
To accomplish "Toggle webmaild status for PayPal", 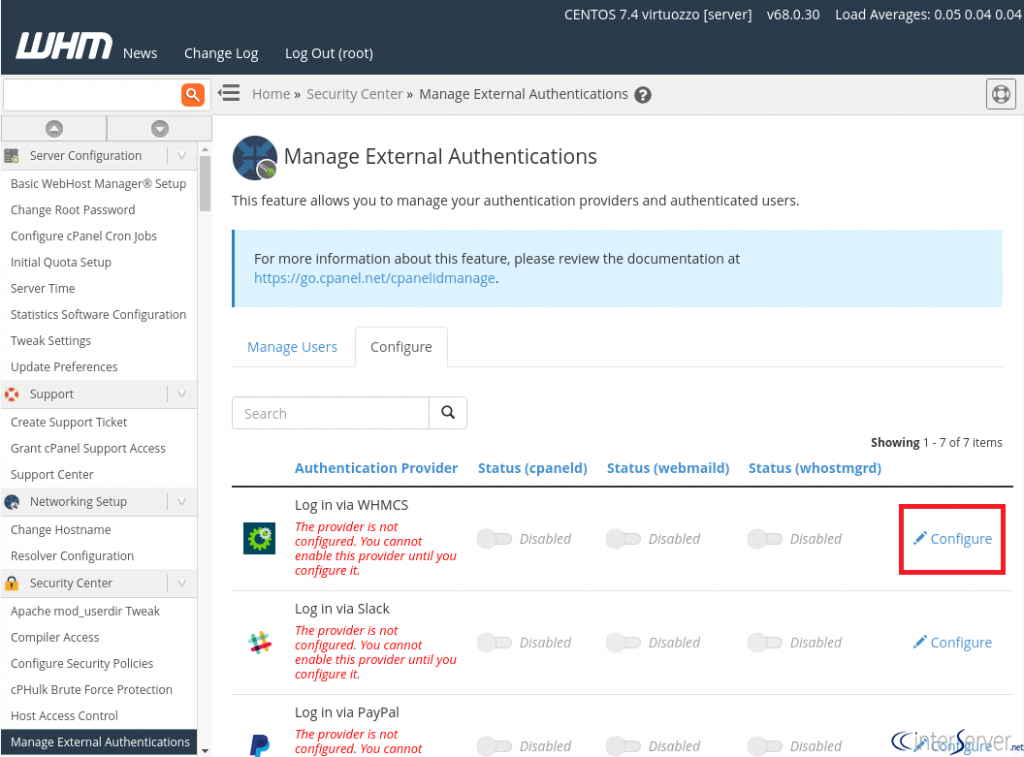I will pyautogui.click(x=623, y=746).
